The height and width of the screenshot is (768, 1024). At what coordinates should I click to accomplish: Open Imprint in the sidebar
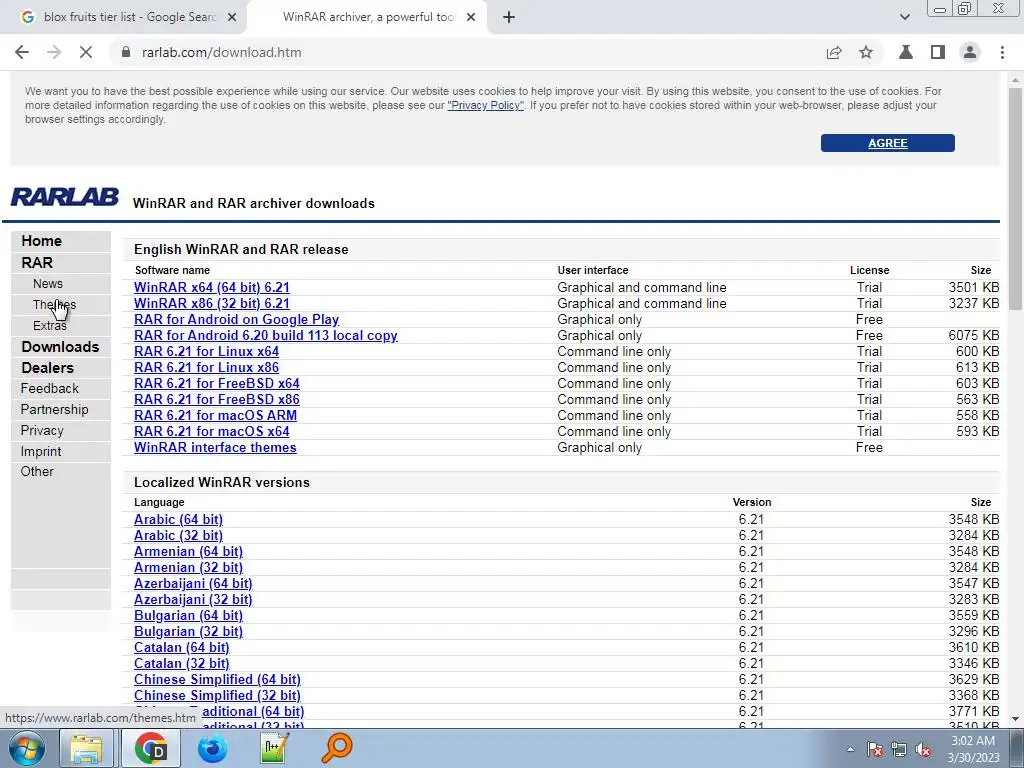[x=40, y=451]
